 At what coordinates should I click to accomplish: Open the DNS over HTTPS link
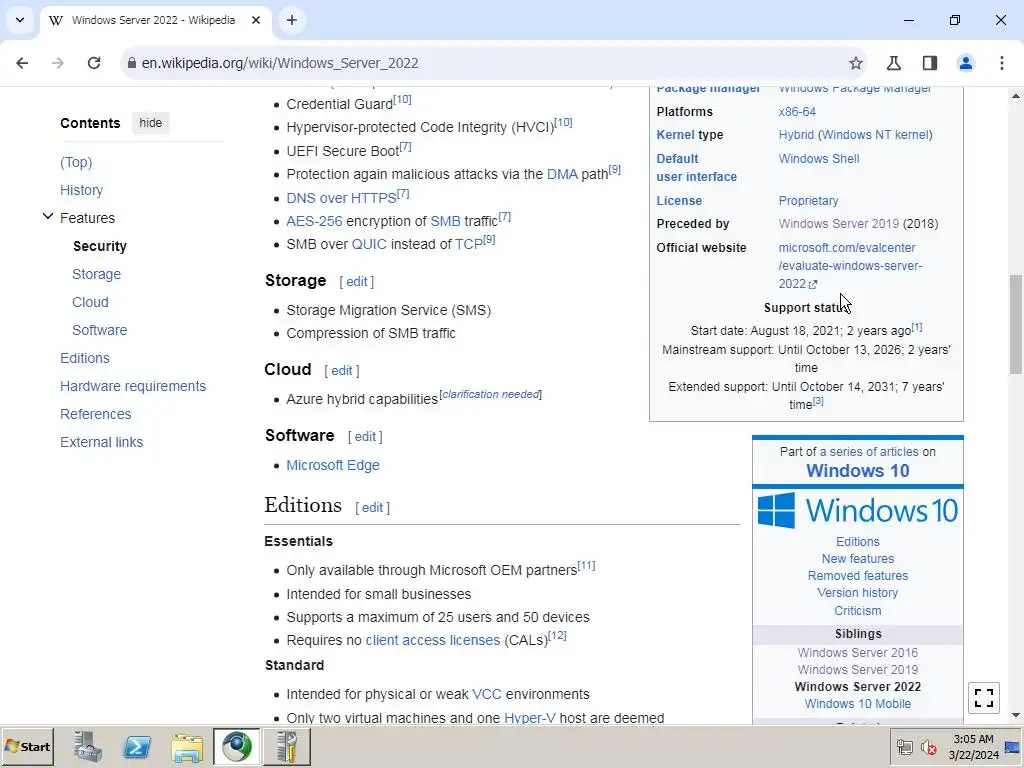pos(341,198)
